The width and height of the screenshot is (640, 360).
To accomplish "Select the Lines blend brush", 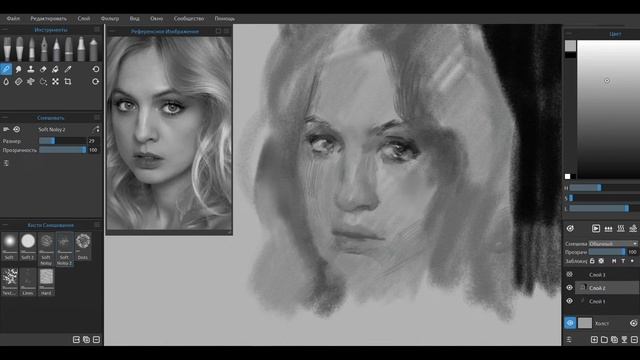I will pyautogui.click(x=28, y=282).
